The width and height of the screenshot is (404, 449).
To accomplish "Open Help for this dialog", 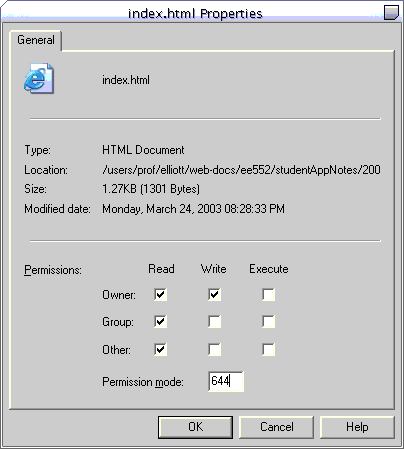I will [357, 427].
